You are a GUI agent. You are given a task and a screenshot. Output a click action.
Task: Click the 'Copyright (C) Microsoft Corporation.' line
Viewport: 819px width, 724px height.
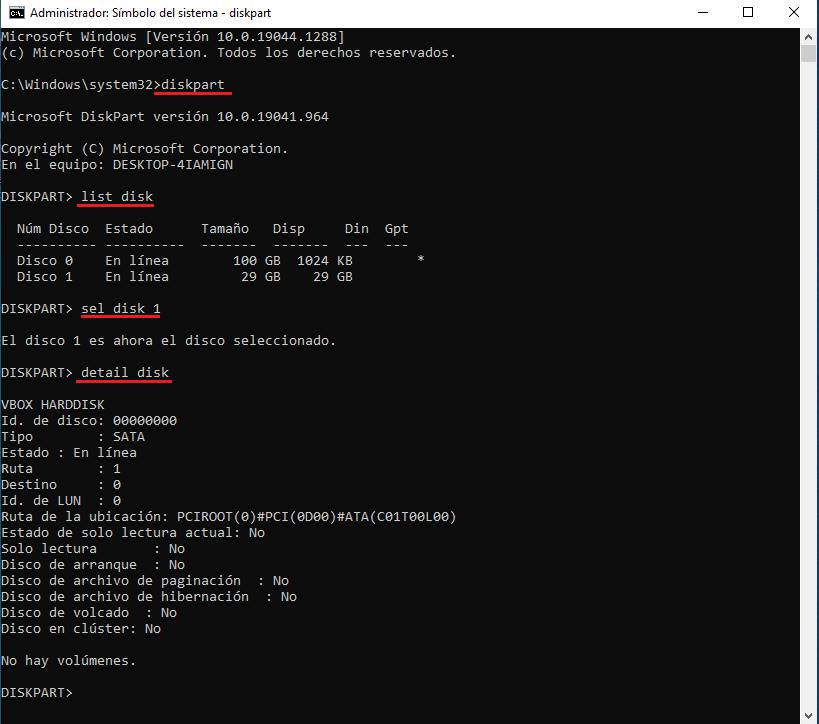(x=145, y=149)
